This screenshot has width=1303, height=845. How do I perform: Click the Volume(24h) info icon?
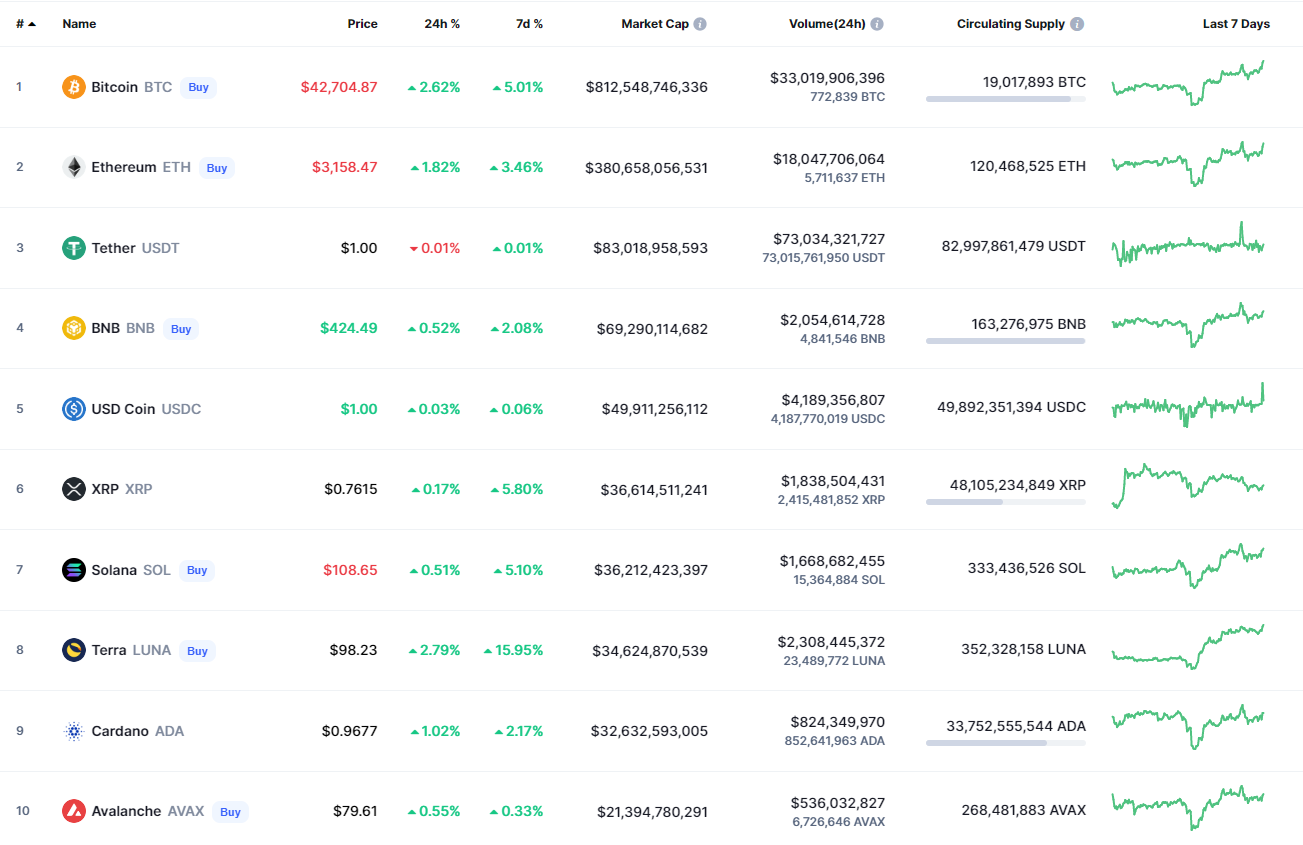click(877, 24)
